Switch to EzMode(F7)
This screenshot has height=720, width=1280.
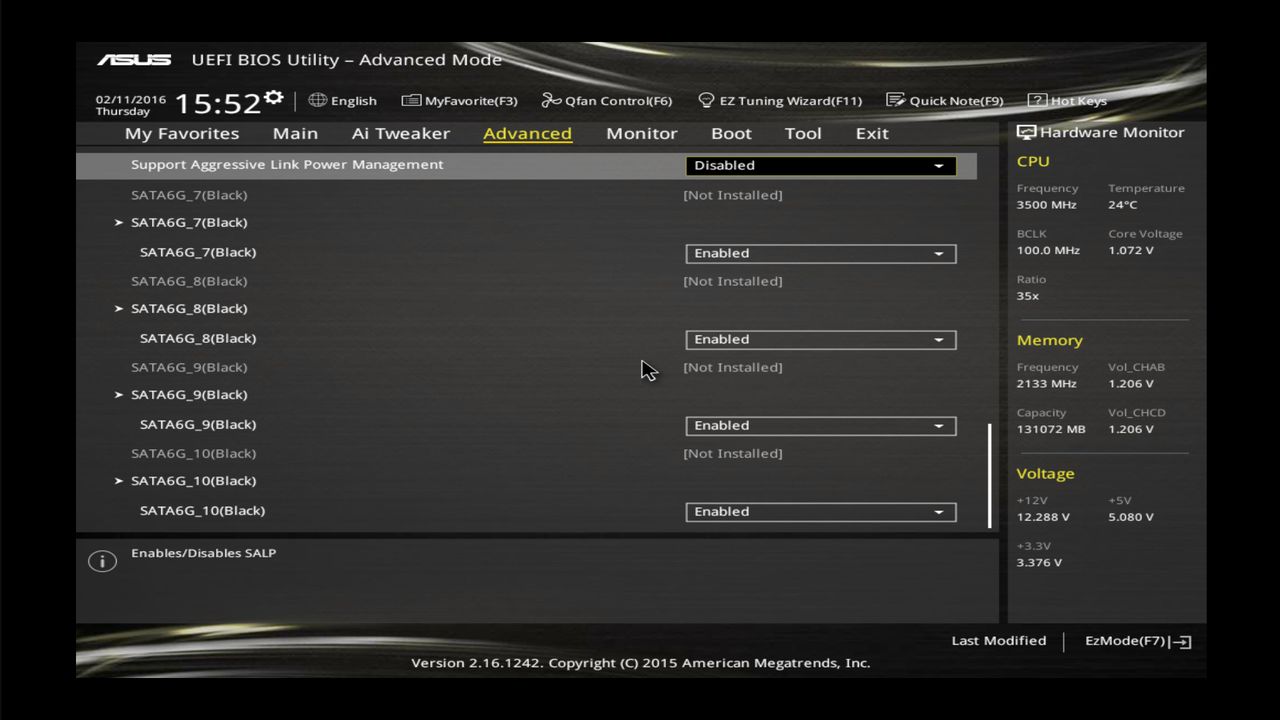point(1138,641)
